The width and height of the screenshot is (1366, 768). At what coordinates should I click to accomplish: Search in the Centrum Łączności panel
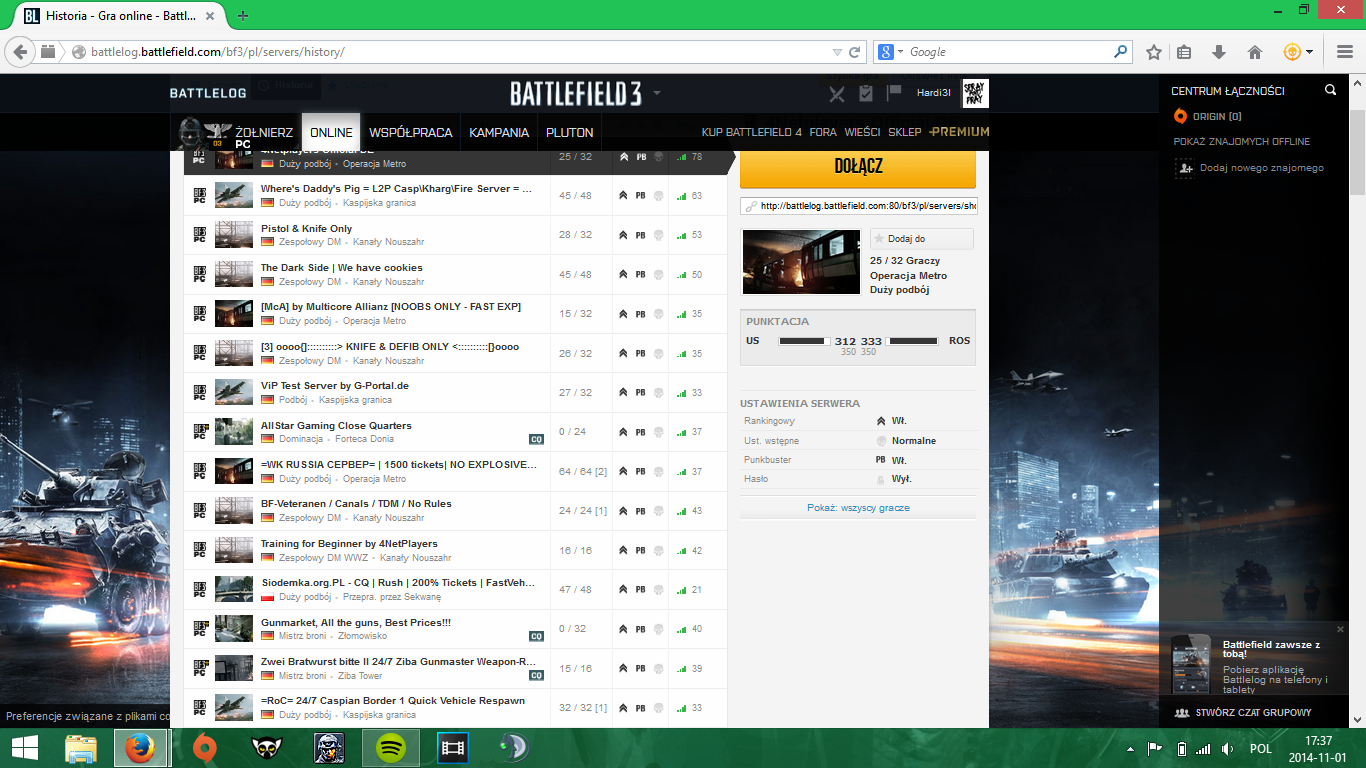click(1330, 90)
